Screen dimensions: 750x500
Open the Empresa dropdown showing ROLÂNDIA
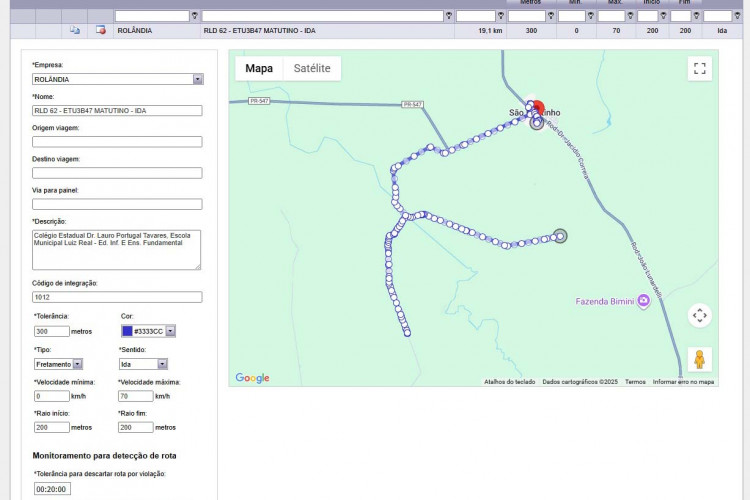[117, 79]
